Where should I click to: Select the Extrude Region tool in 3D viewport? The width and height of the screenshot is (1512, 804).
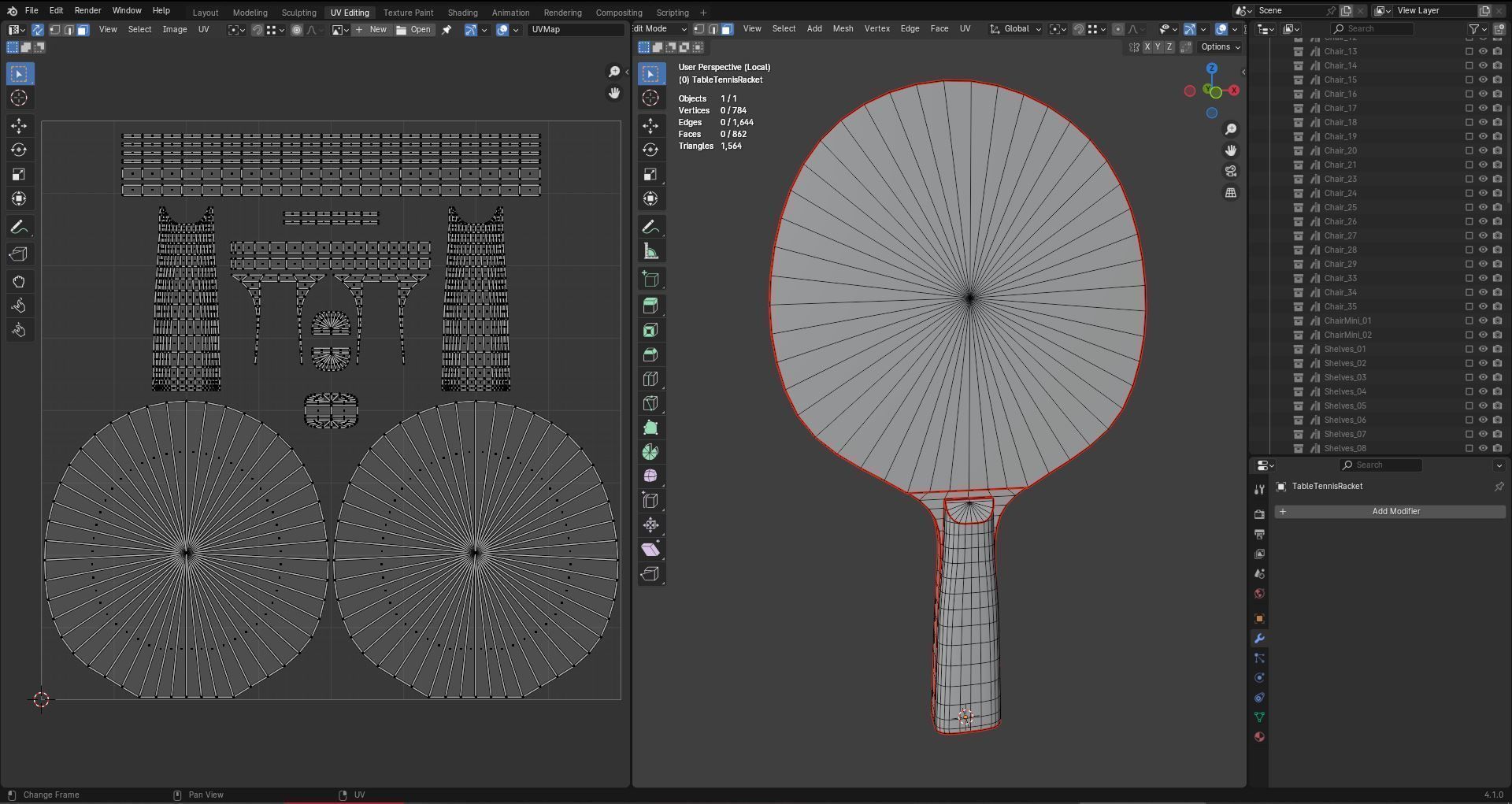(x=650, y=306)
